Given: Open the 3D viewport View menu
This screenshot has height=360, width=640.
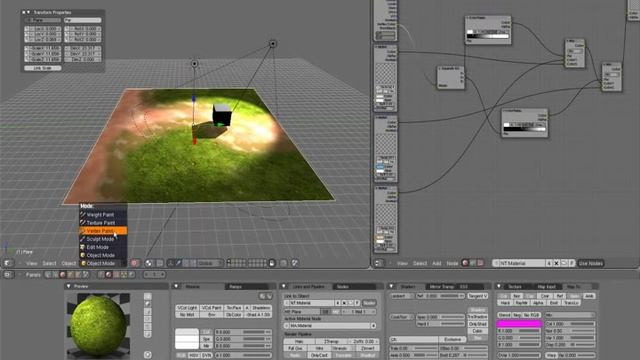Looking at the screenshot, I should 32,264.
